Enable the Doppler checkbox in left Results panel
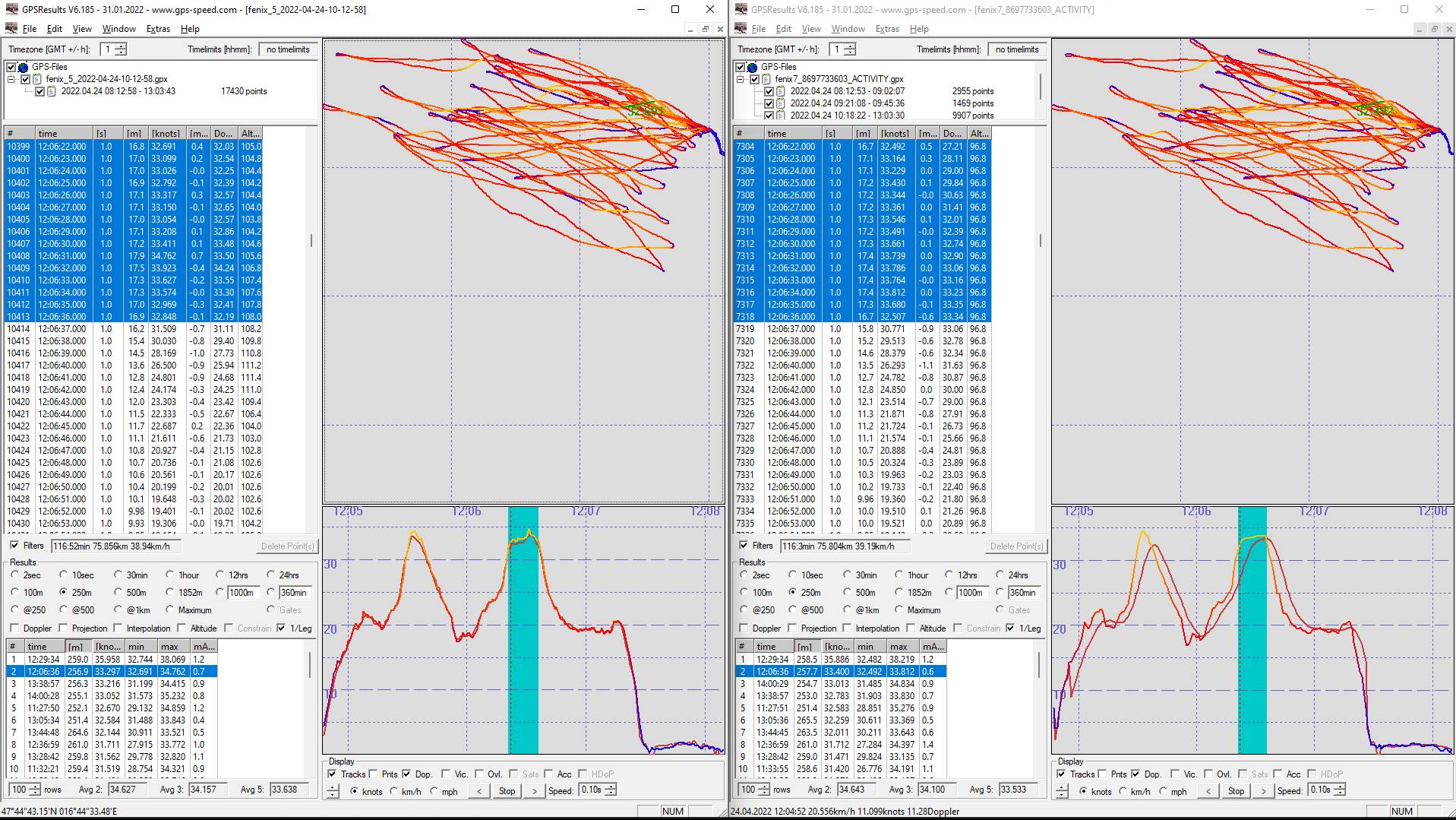The width and height of the screenshot is (1456, 820). click(15, 628)
